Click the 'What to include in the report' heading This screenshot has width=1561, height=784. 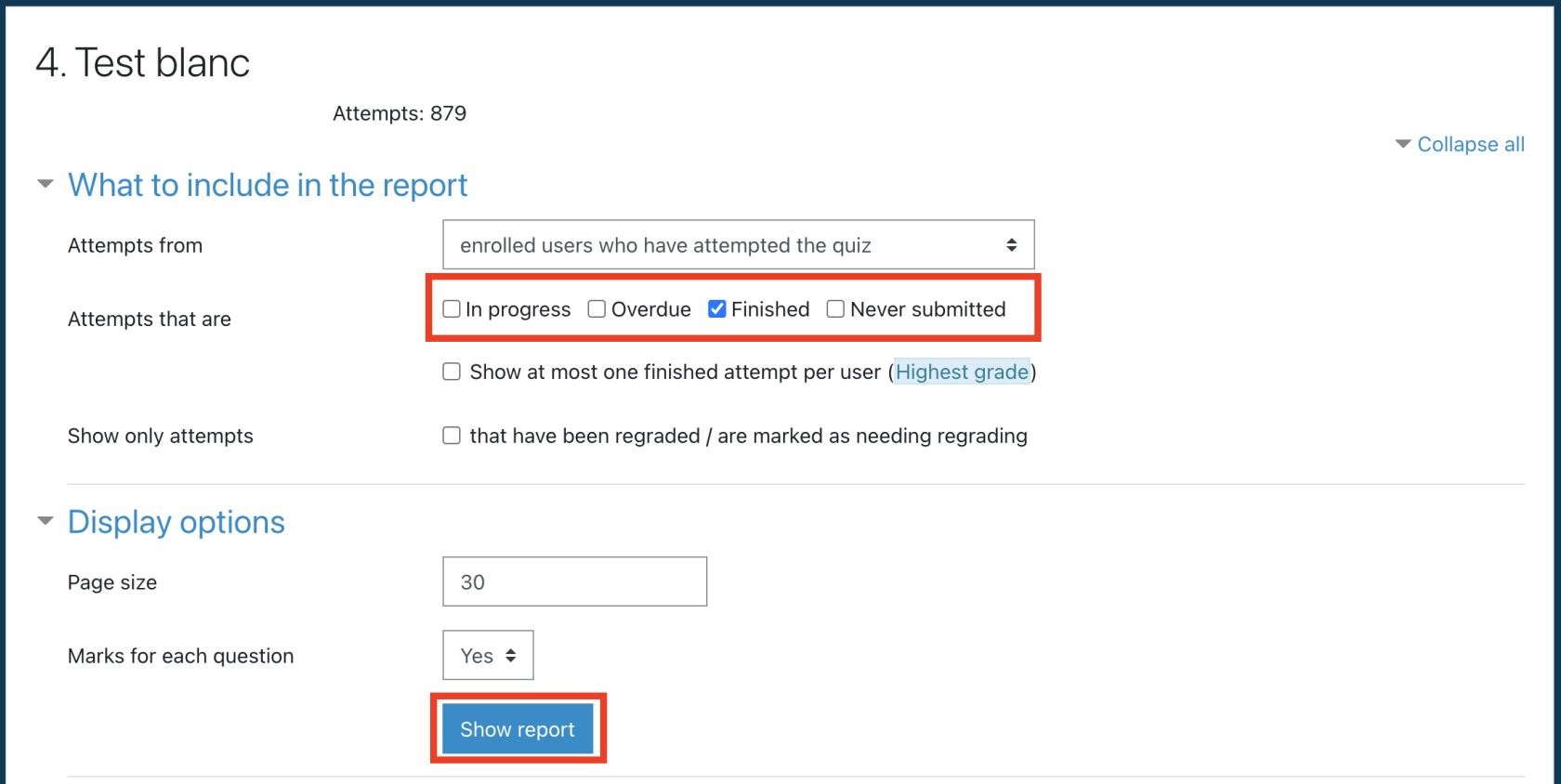[x=268, y=185]
